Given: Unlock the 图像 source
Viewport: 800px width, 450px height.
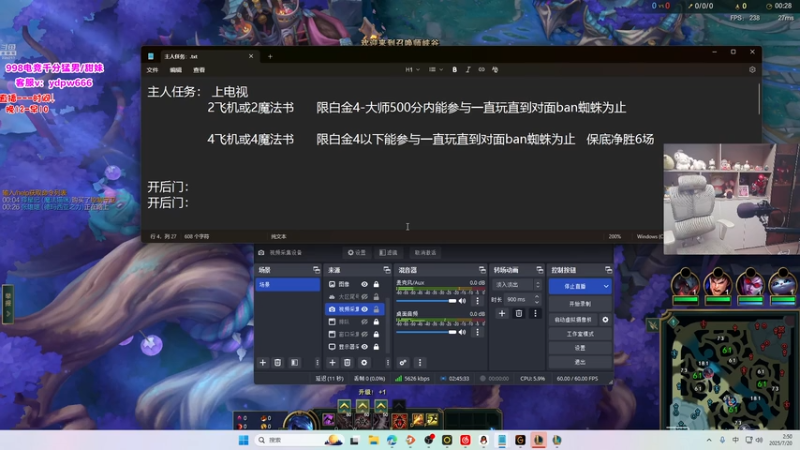Looking at the screenshot, I should coord(376,284).
